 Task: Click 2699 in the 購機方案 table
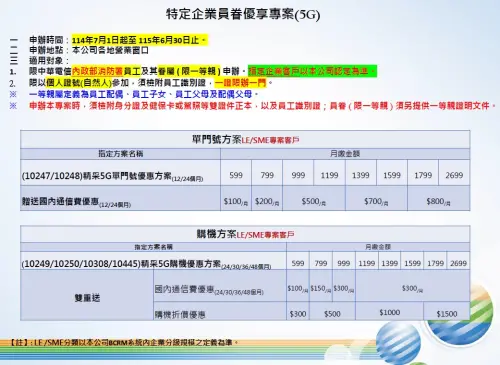click(458, 263)
